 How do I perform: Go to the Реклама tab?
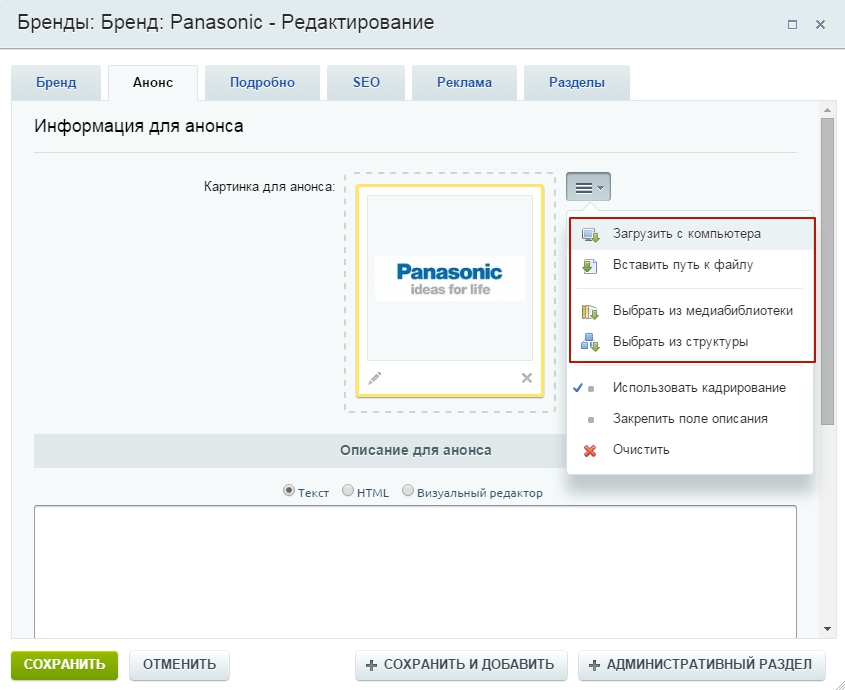[x=465, y=82]
